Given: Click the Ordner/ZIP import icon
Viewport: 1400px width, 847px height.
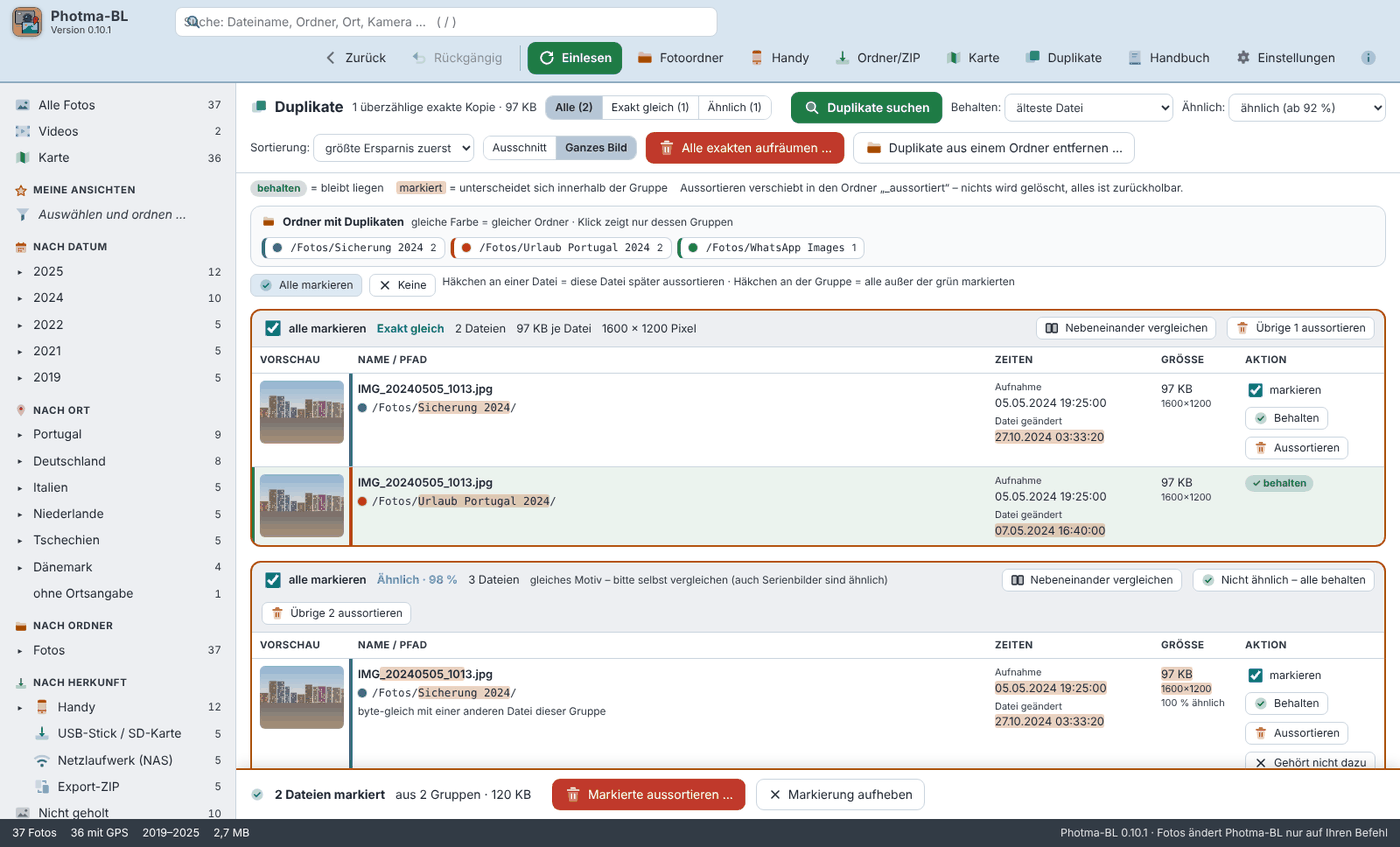Looking at the screenshot, I should pos(842,58).
